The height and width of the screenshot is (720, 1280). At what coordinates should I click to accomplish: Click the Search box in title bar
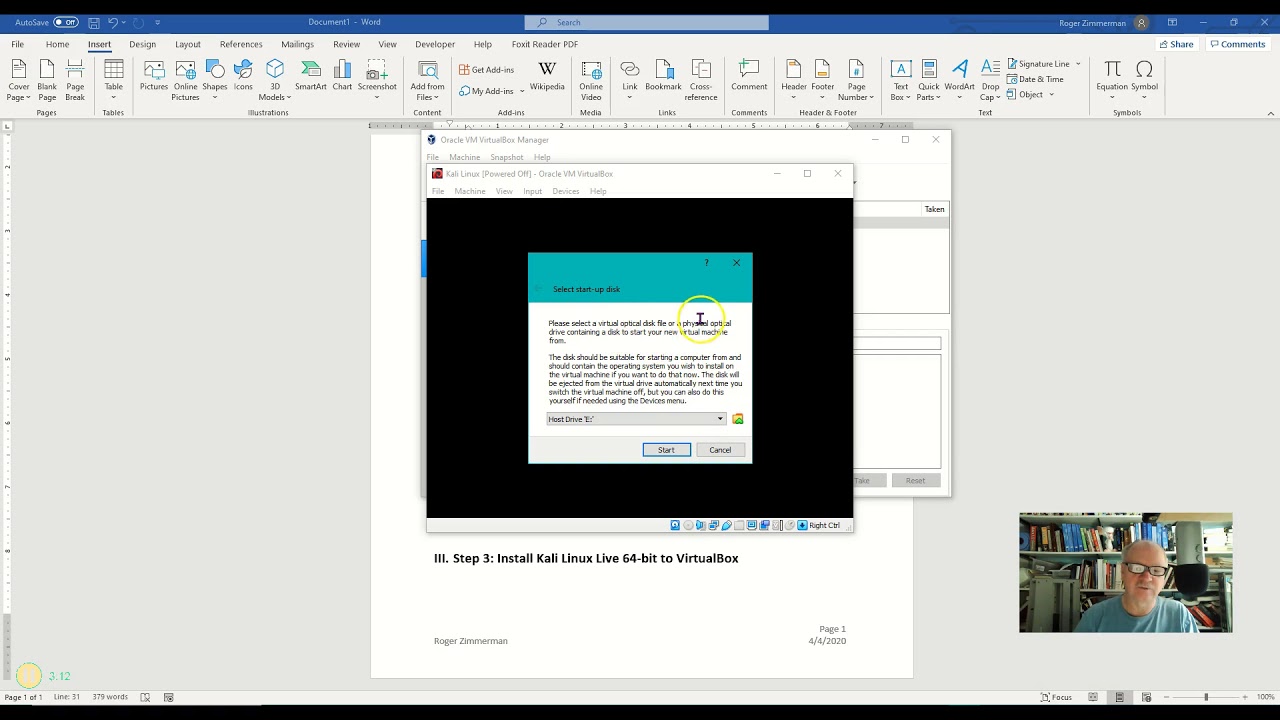click(646, 22)
